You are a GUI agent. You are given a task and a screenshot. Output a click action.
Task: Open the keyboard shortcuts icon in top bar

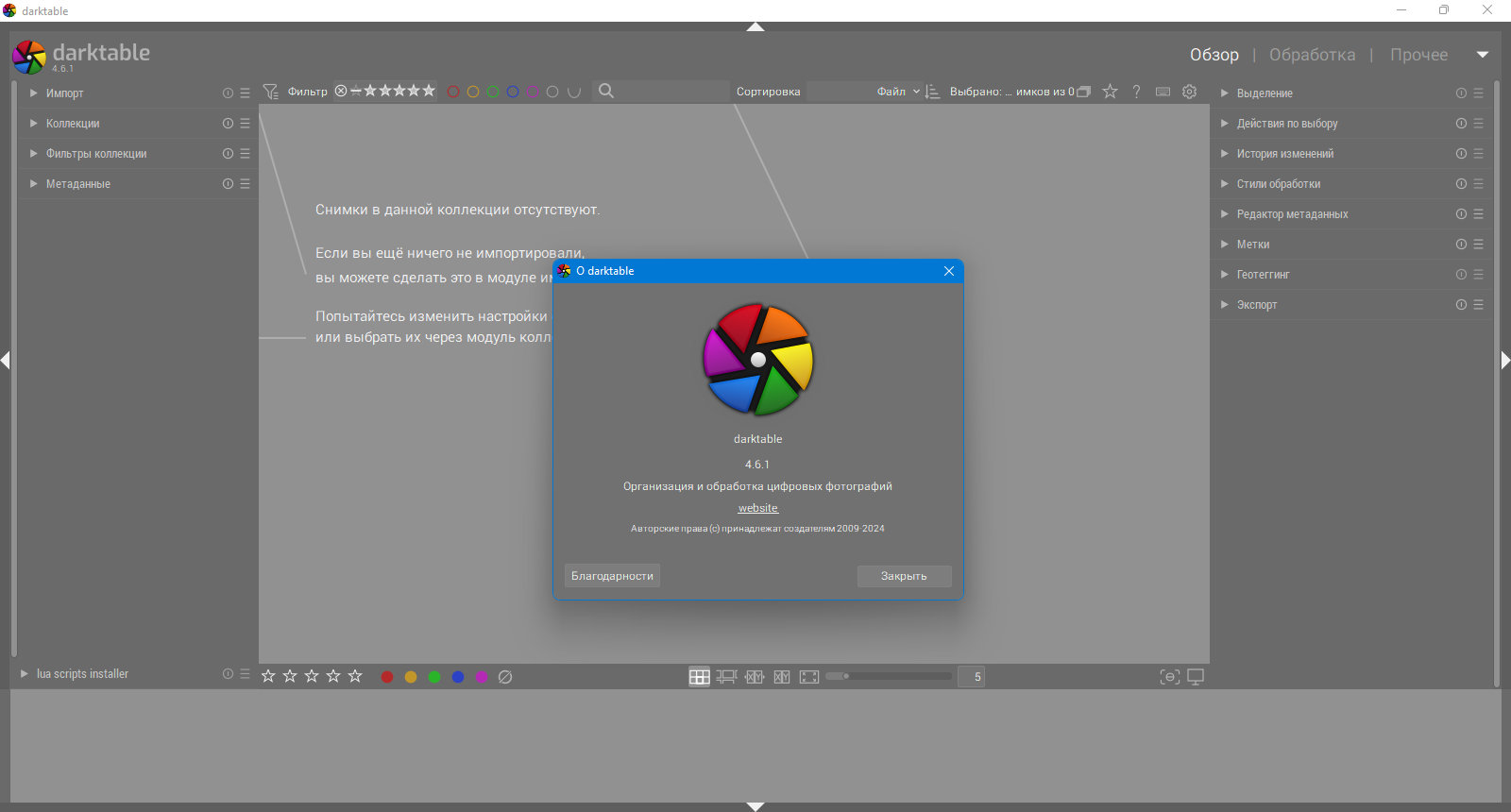[x=1163, y=92]
